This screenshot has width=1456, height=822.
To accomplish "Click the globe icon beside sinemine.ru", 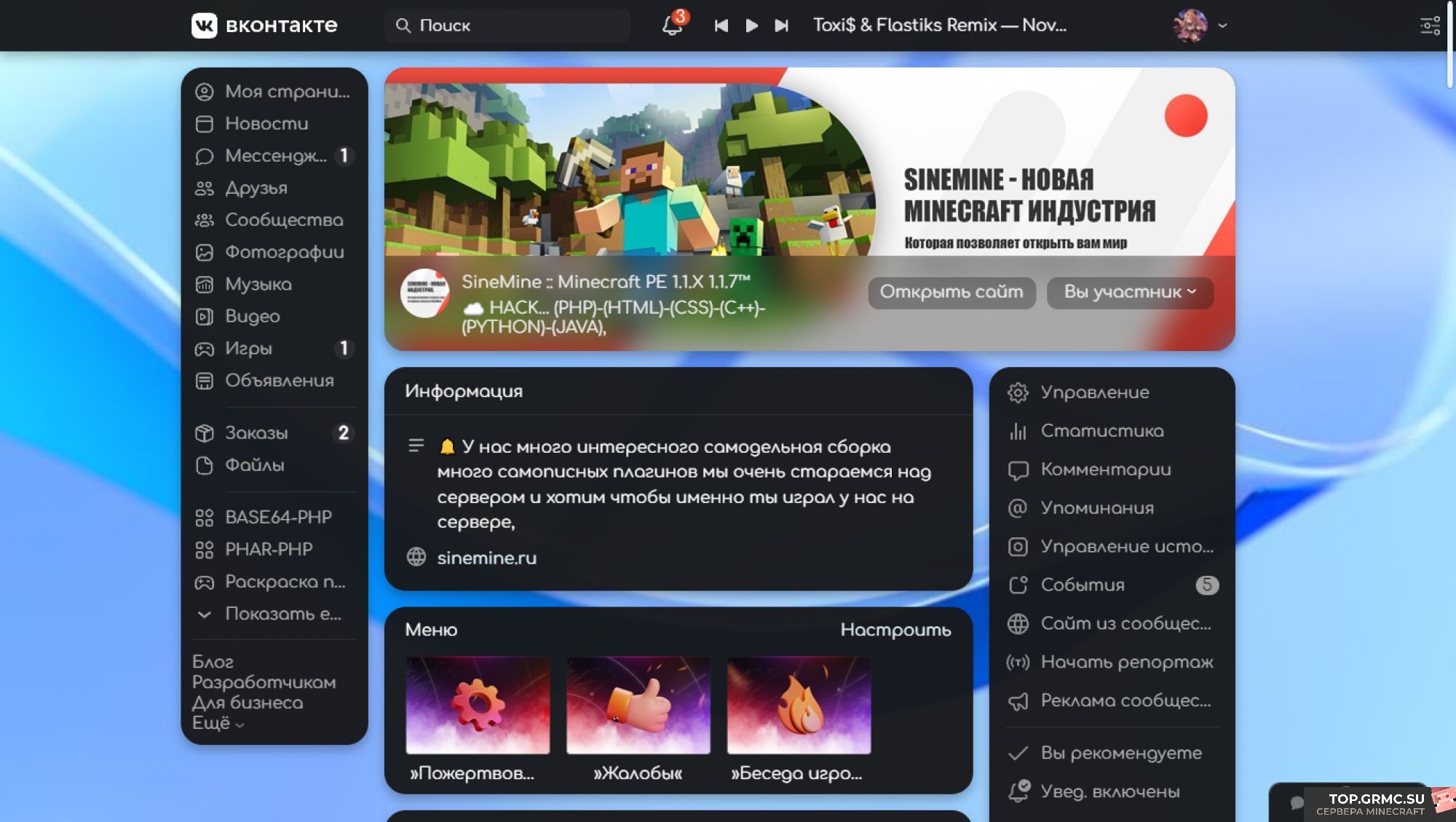I will 416,558.
